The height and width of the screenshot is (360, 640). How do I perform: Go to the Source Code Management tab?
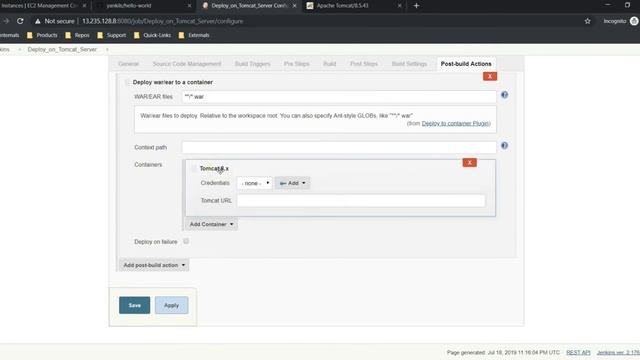coord(187,64)
